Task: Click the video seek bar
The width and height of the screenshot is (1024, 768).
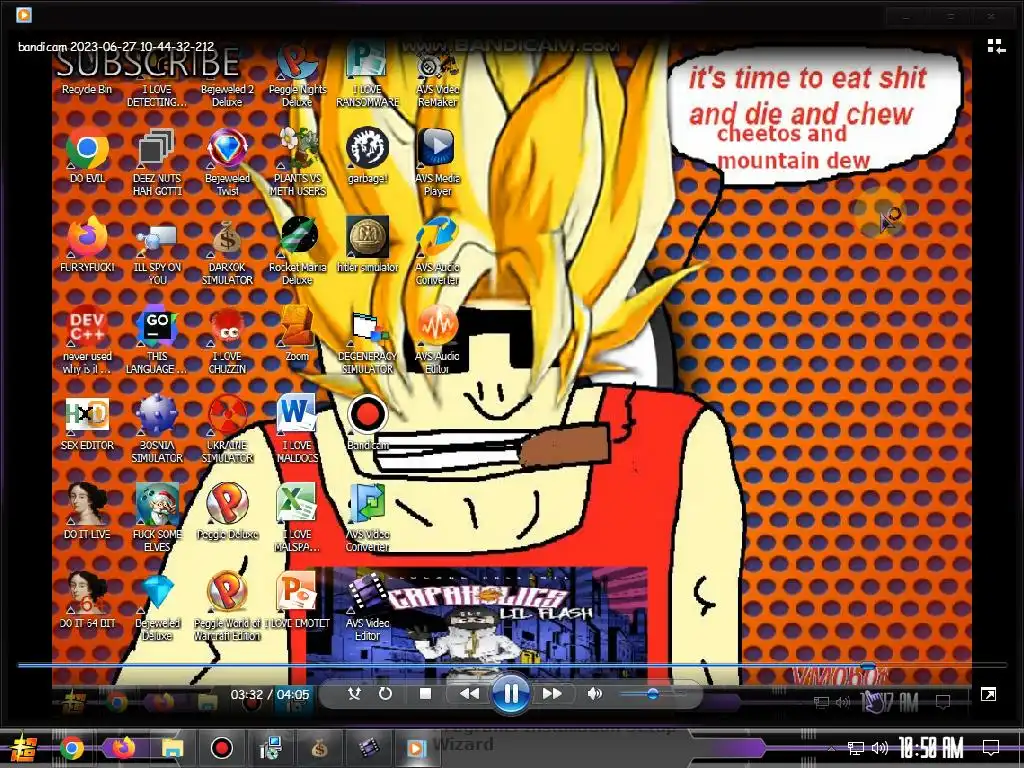Action: point(512,665)
